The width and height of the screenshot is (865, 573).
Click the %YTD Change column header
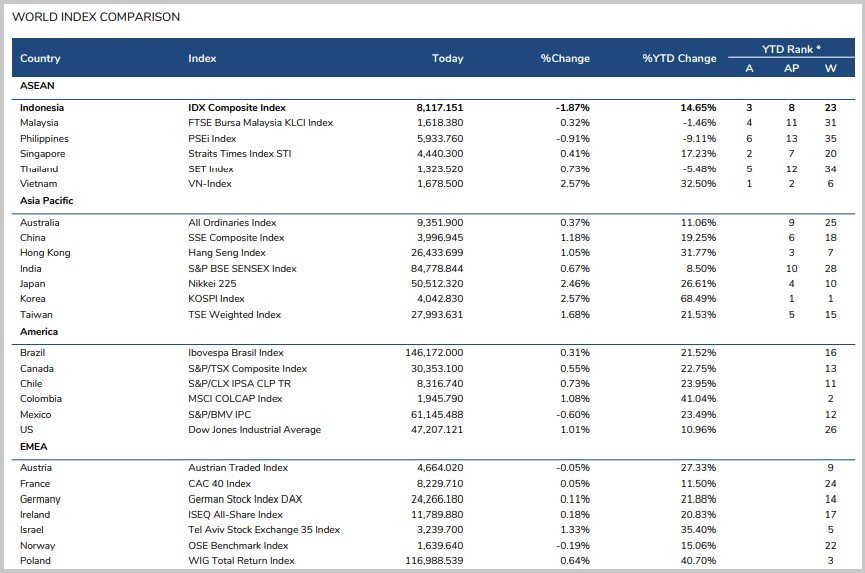coord(679,59)
